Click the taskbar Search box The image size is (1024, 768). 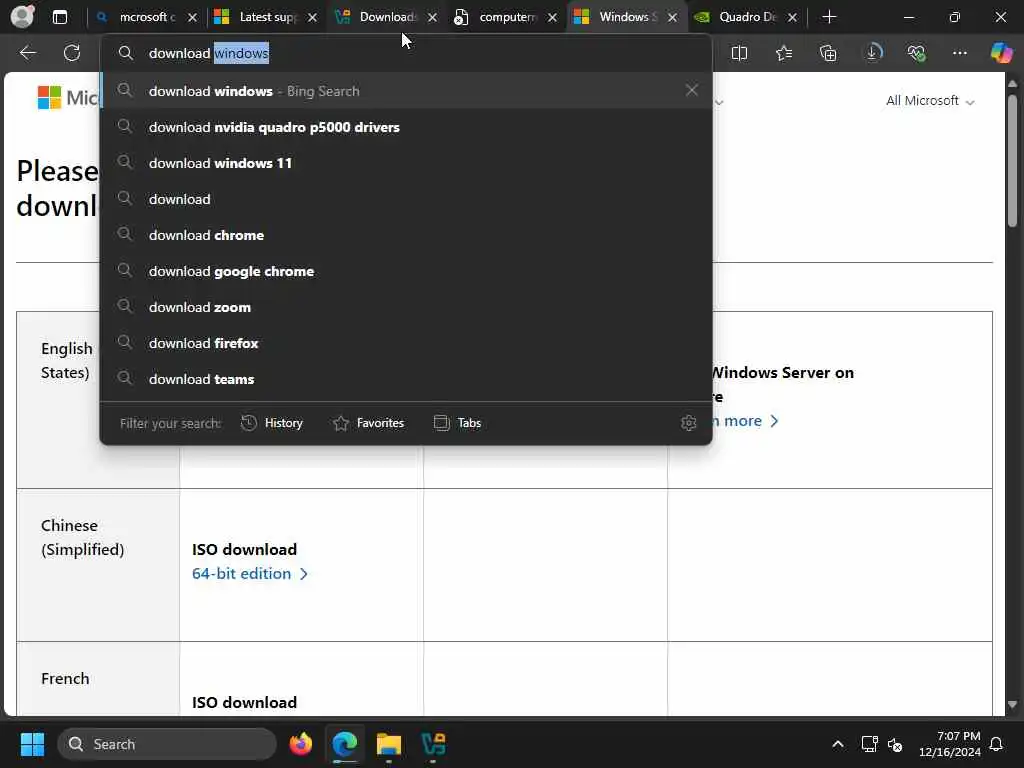(167, 744)
